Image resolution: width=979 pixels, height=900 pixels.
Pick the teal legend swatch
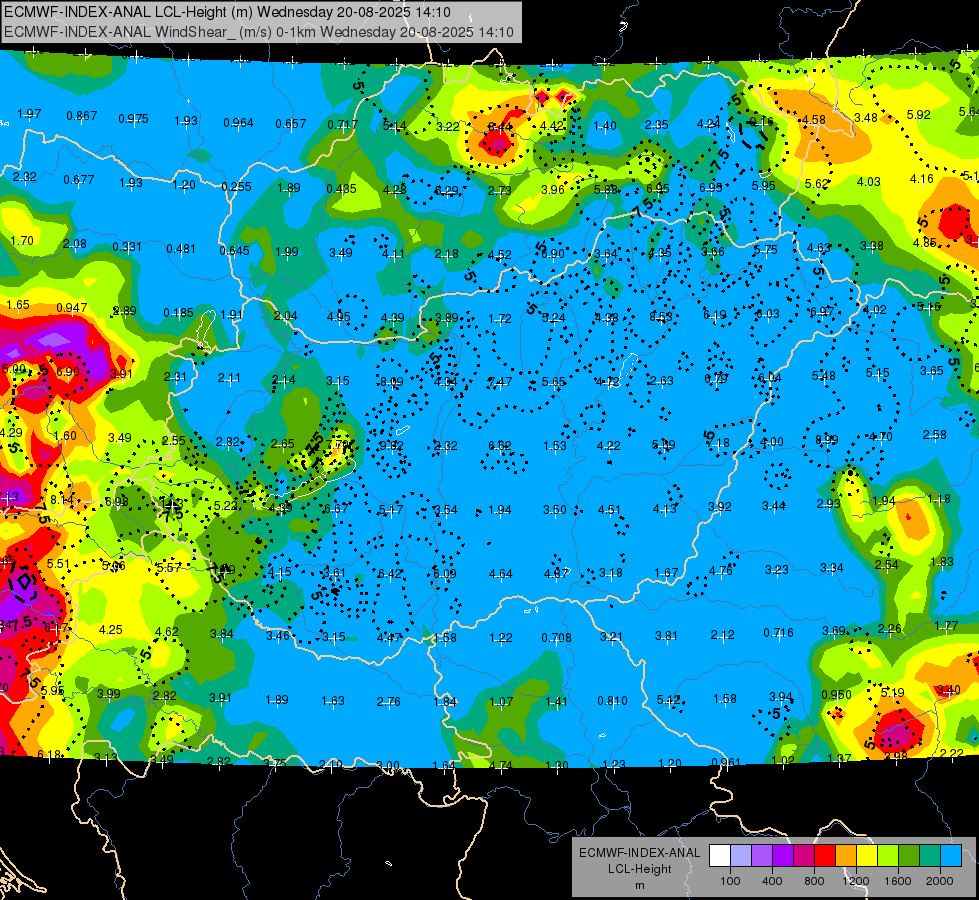point(929,856)
